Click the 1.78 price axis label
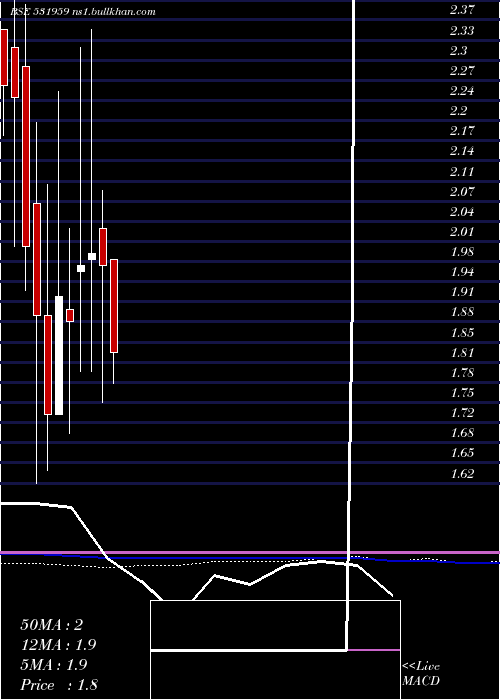 click(x=462, y=372)
